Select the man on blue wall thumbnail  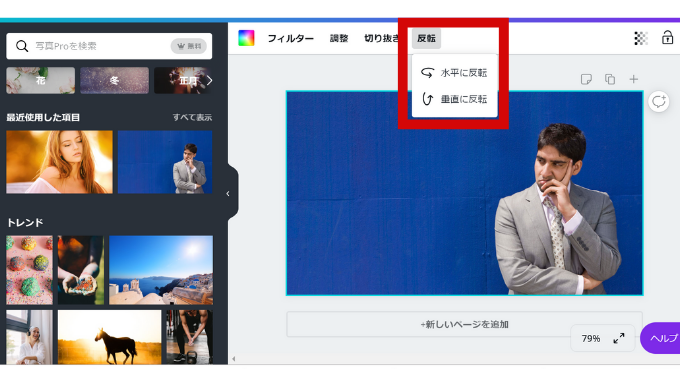click(x=165, y=162)
